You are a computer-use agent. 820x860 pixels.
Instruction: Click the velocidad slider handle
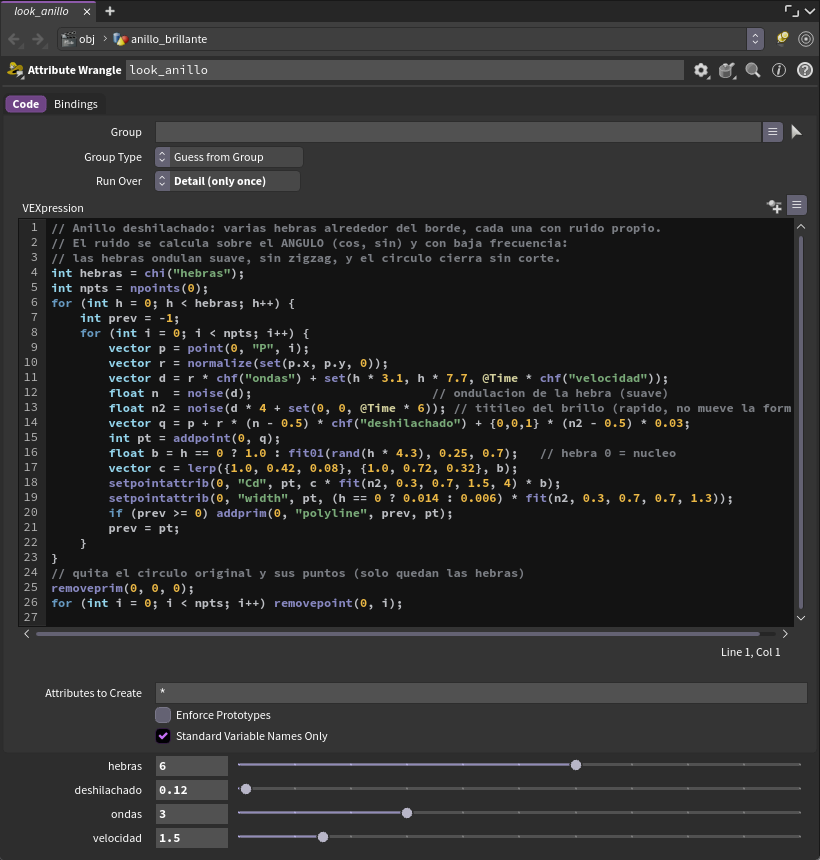323,837
